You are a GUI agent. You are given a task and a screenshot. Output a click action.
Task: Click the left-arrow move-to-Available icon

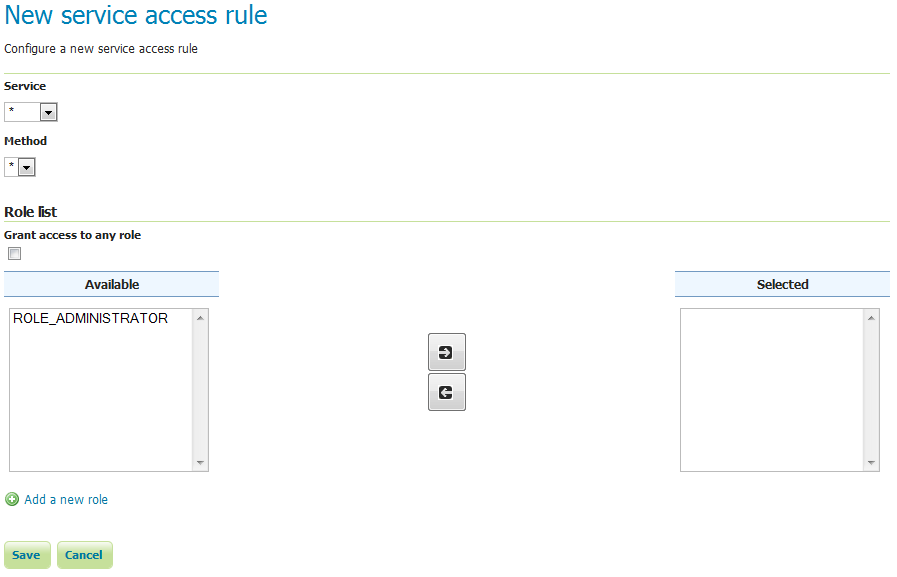446,393
